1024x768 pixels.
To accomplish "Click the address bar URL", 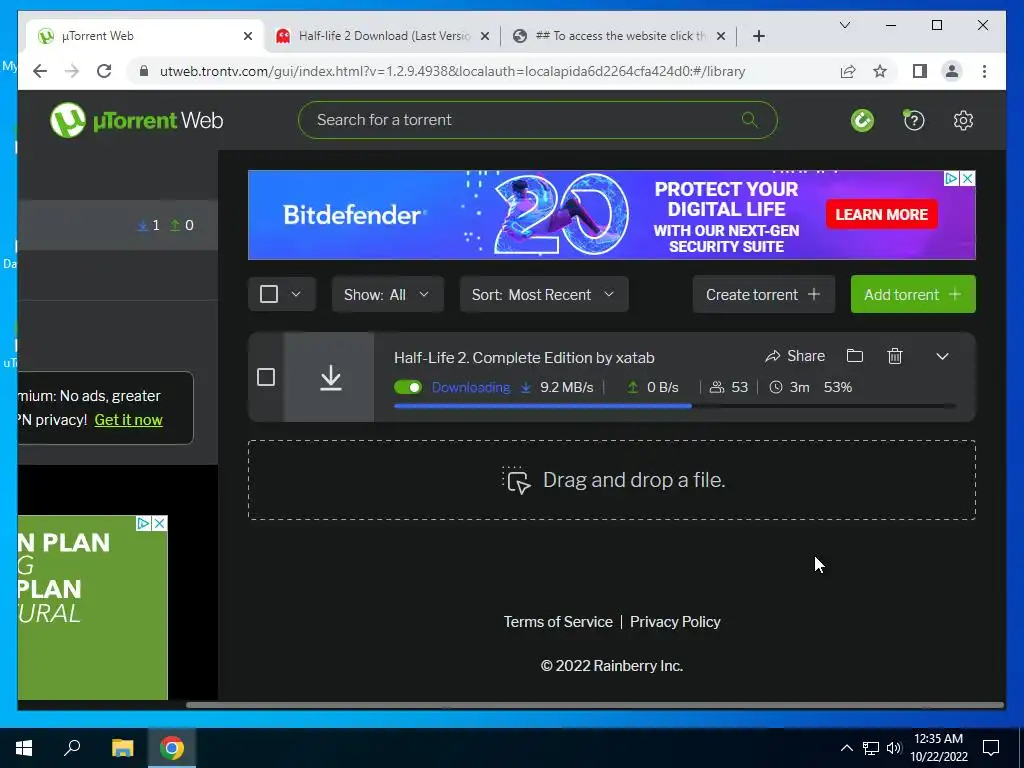I will point(453,71).
